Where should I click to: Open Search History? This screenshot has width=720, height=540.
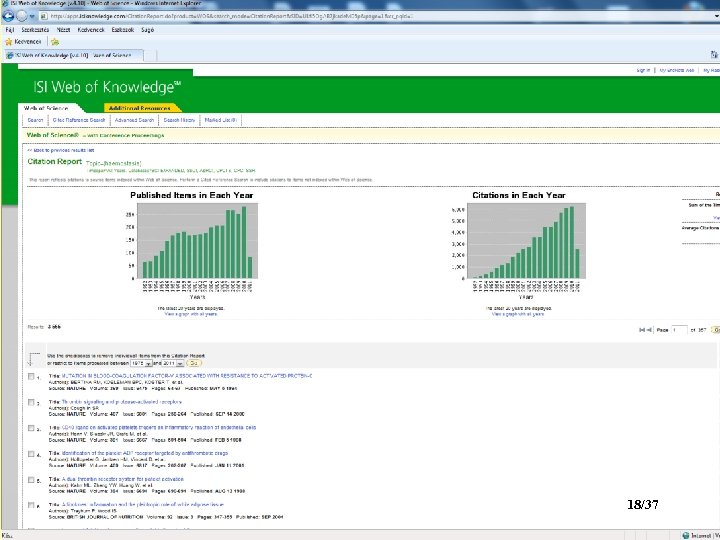[x=179, y=120]
